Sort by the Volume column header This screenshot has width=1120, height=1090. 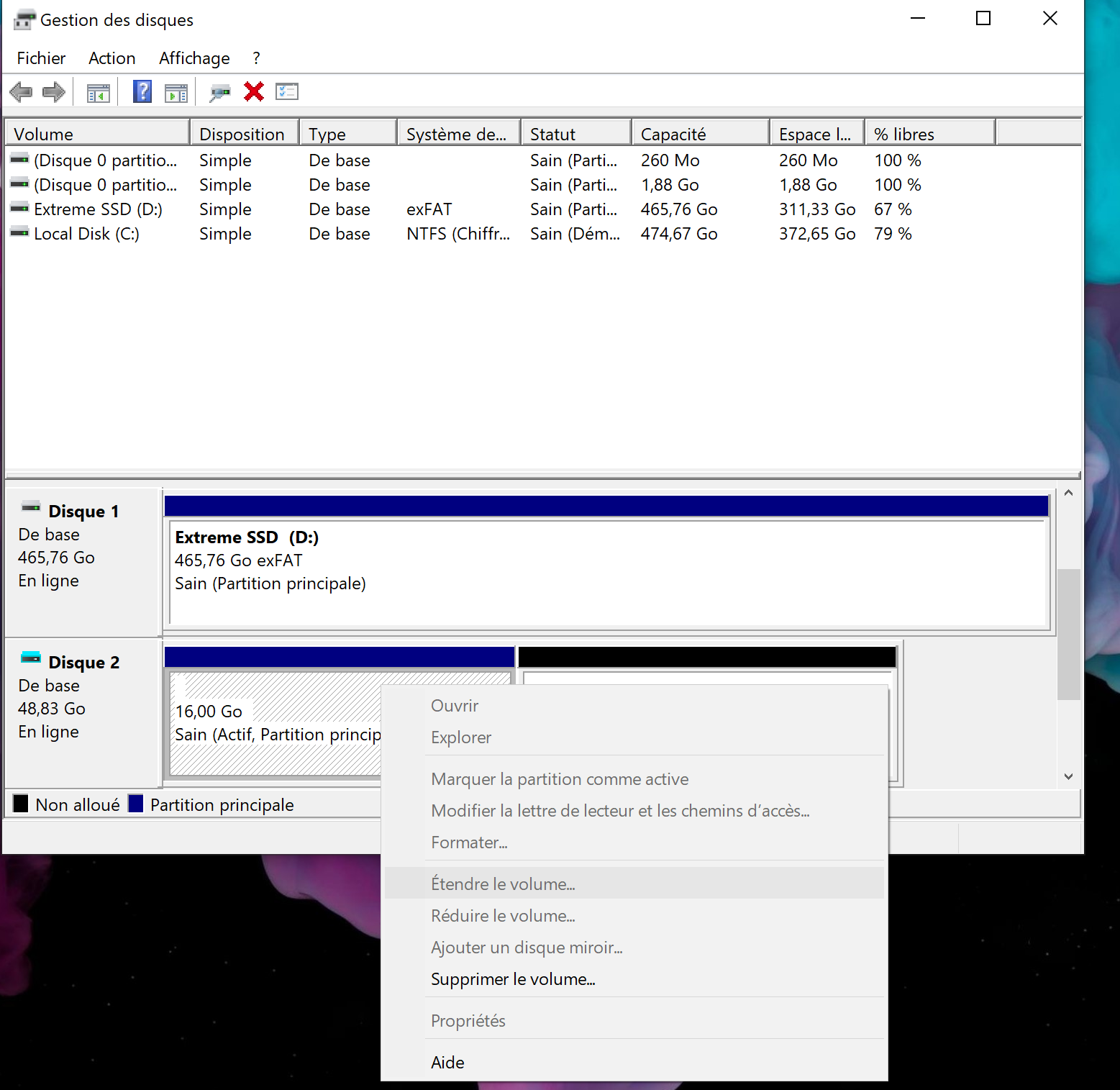pyautogui.click(x=98, y=134)
